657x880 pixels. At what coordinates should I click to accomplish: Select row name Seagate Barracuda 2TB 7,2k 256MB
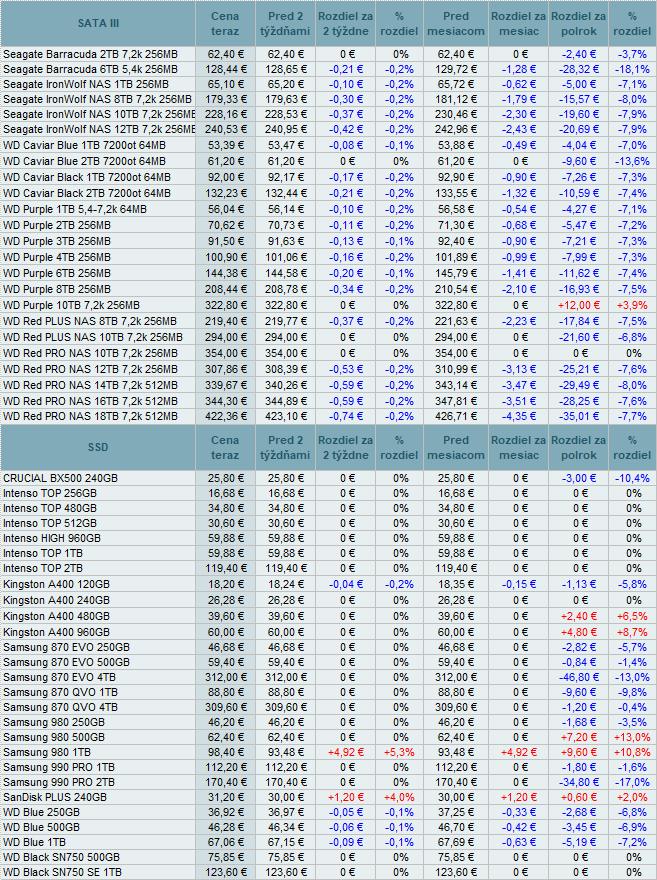(90, 54)
